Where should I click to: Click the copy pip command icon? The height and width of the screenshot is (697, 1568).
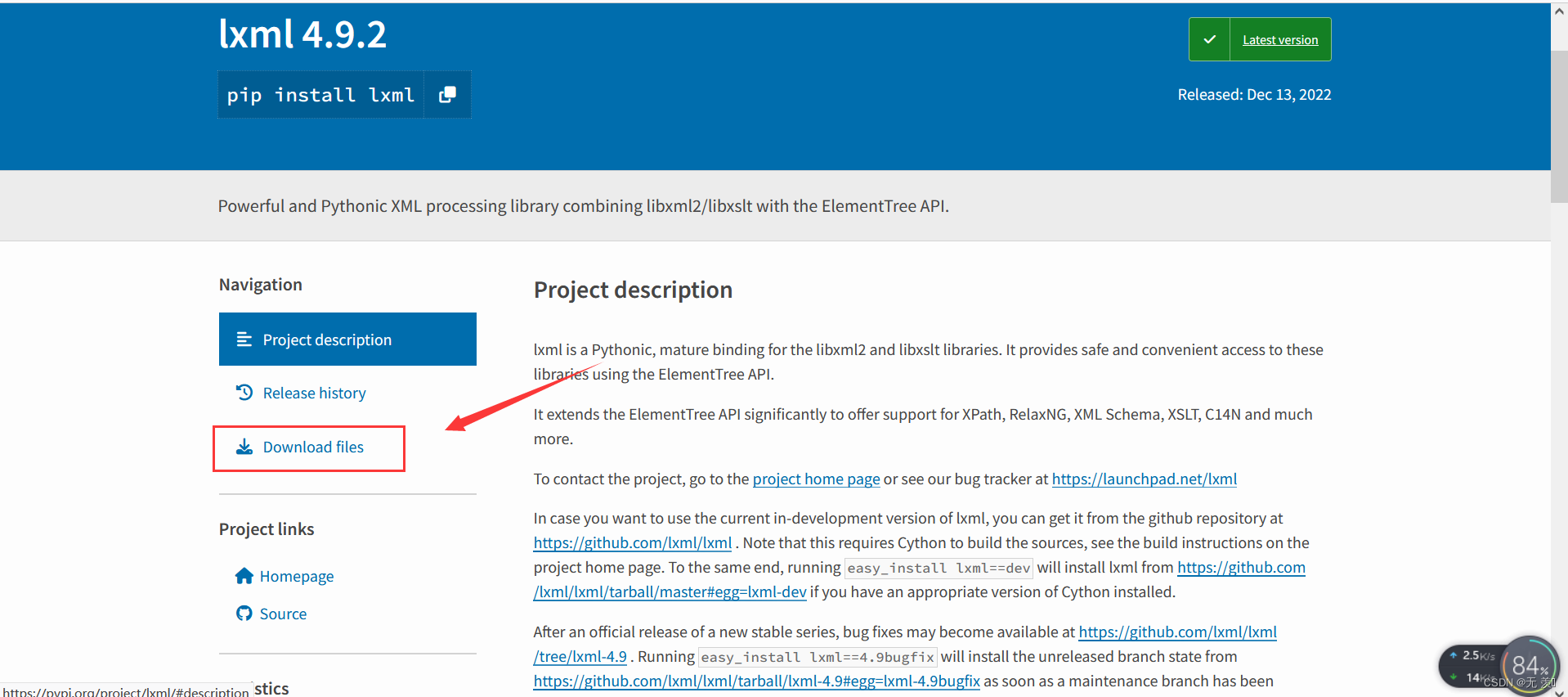447,95
